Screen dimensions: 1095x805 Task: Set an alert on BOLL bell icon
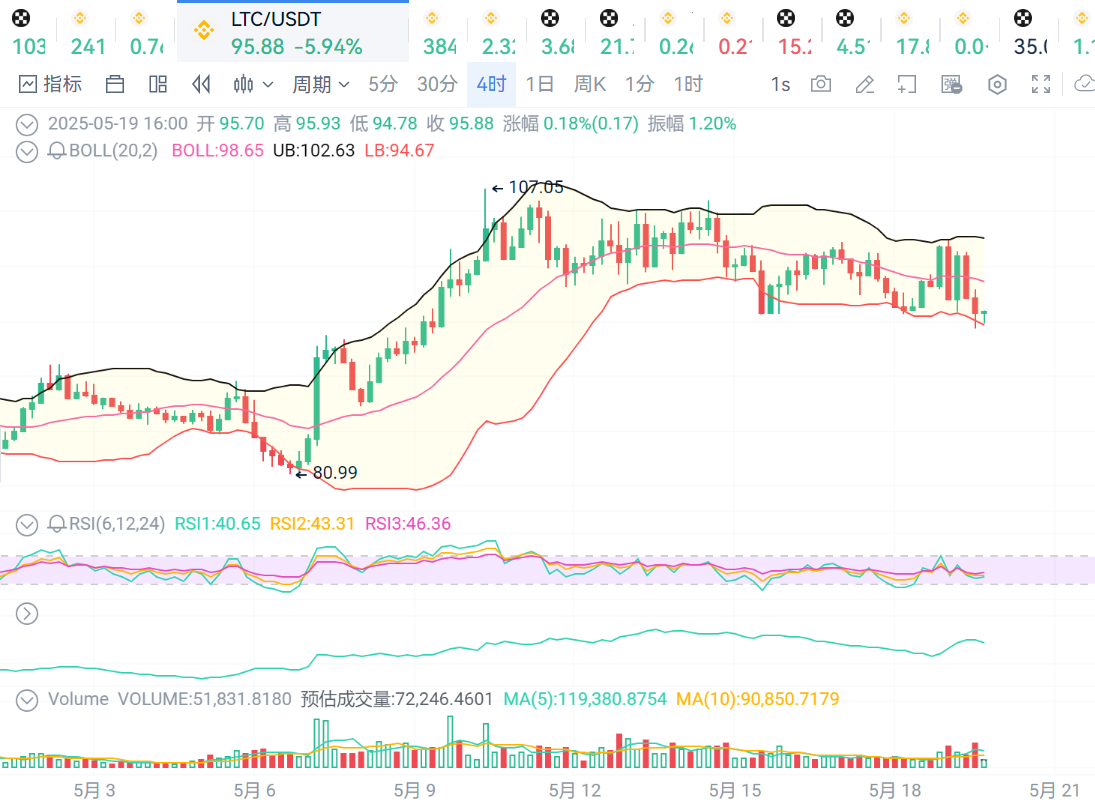click(x=57, y=151)
